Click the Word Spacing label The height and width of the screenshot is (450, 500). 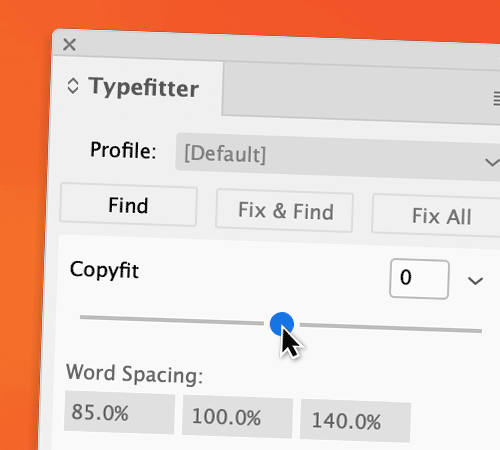coord(134,374)
